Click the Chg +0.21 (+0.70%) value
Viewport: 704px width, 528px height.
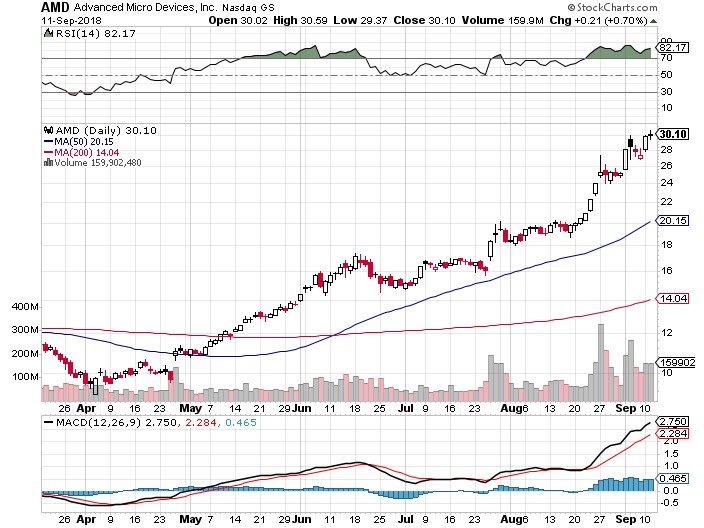599,20
